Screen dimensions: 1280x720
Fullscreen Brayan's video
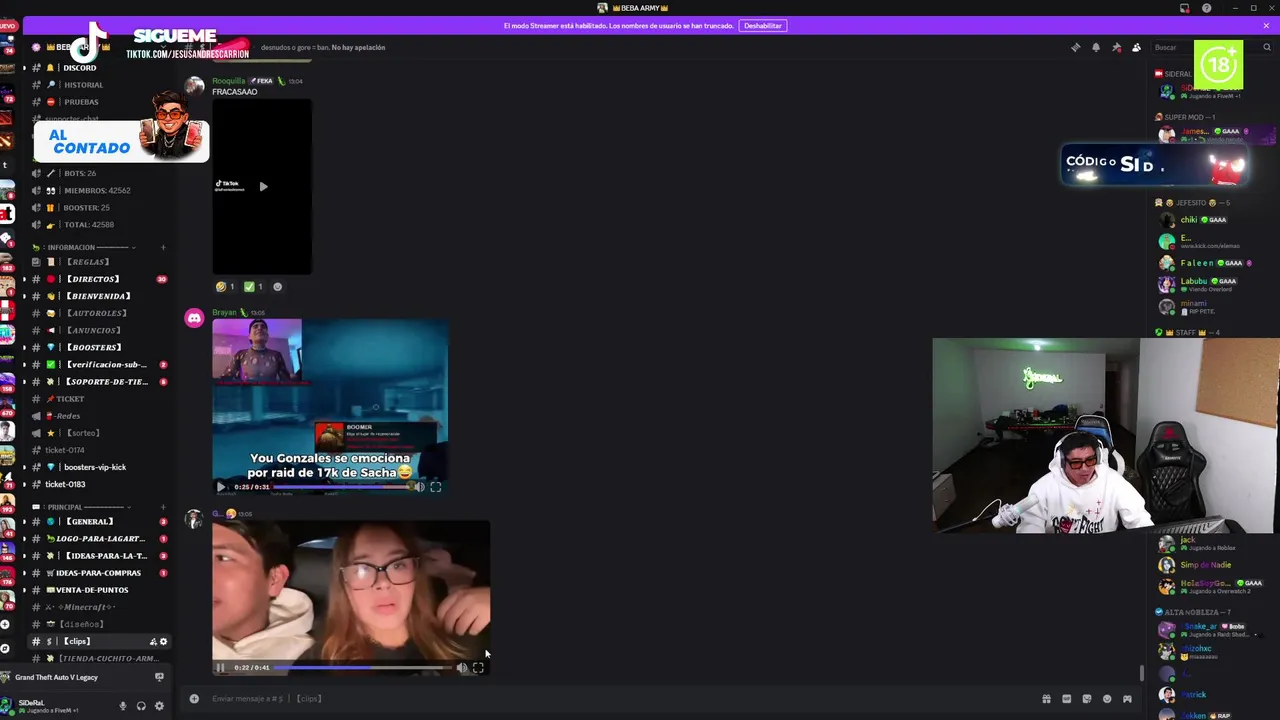pyautogui.click(x=435, y=487)
